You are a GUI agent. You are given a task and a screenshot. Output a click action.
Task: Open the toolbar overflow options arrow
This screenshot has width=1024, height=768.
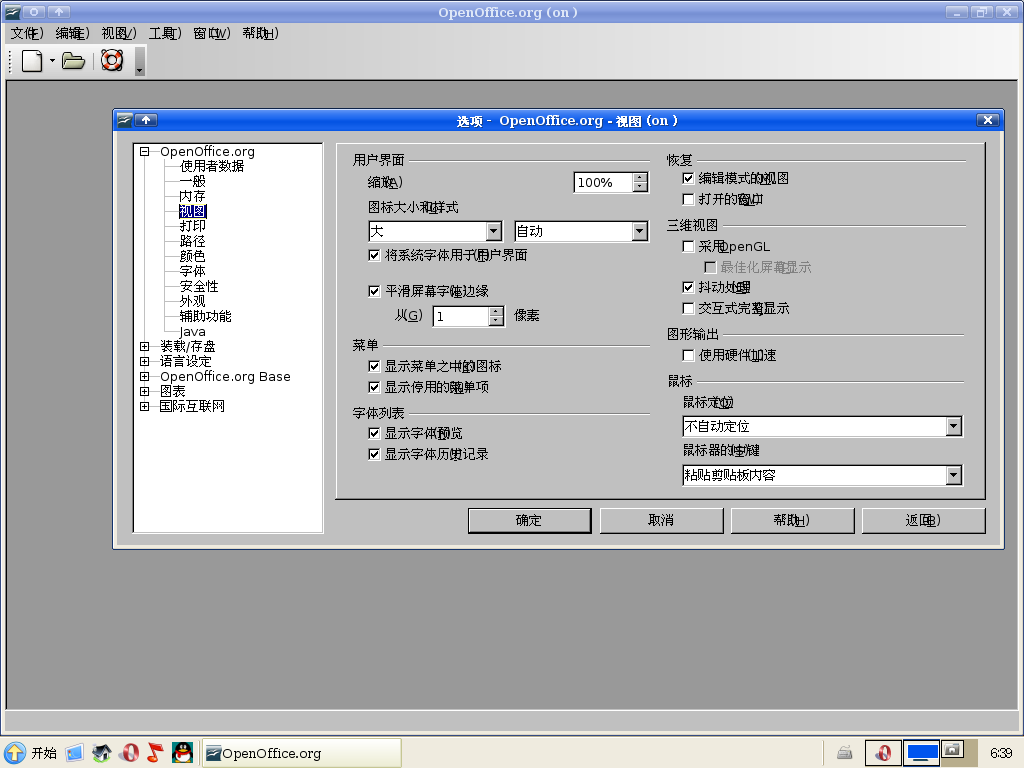click(x=140, y=61)
